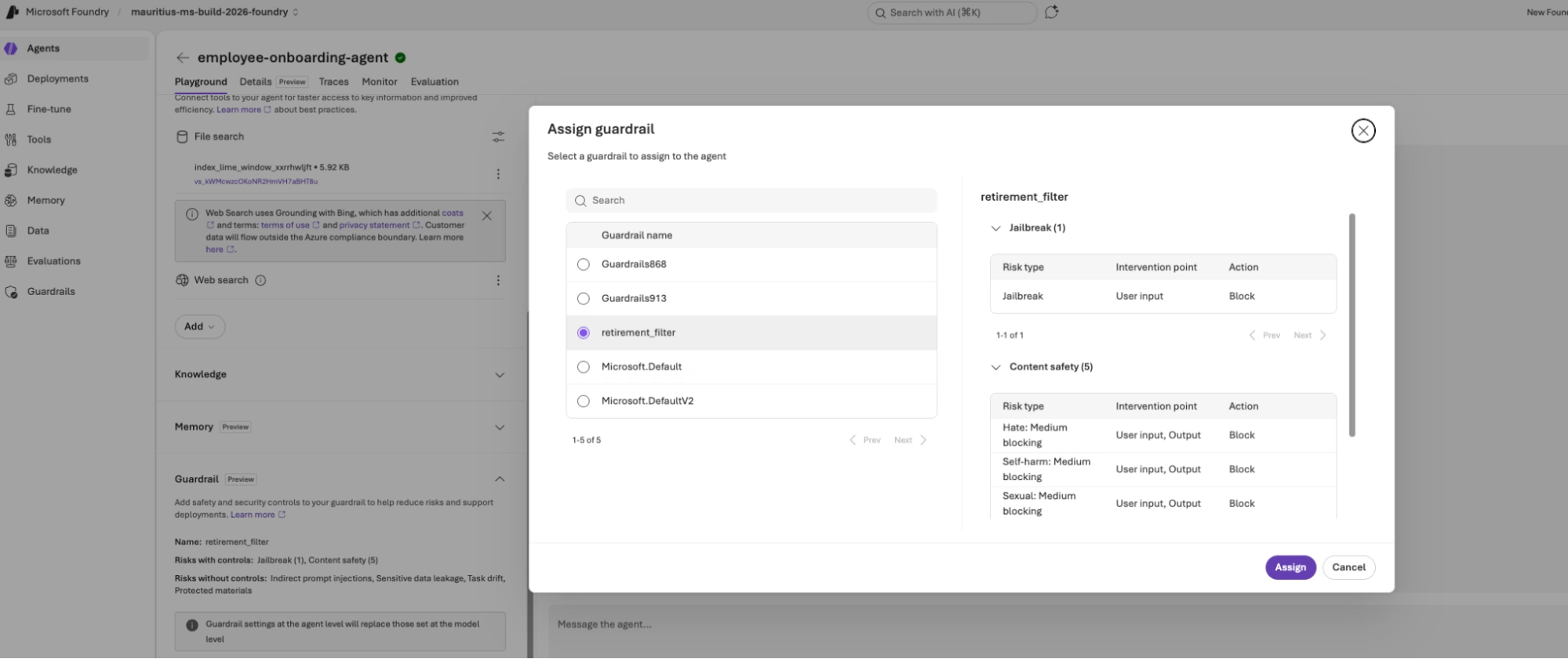Viewport: 1568px width, 659px height.
Task: Open Fine-tune via its flask icon
Action: pos(11,110)
